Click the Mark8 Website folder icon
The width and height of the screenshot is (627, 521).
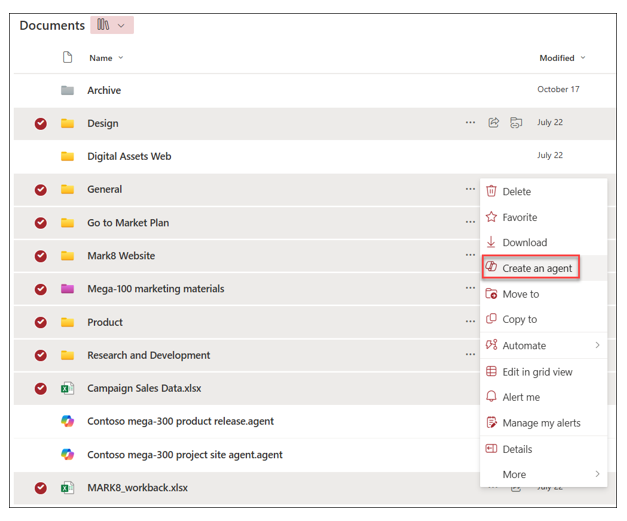[x=67, y=256]
